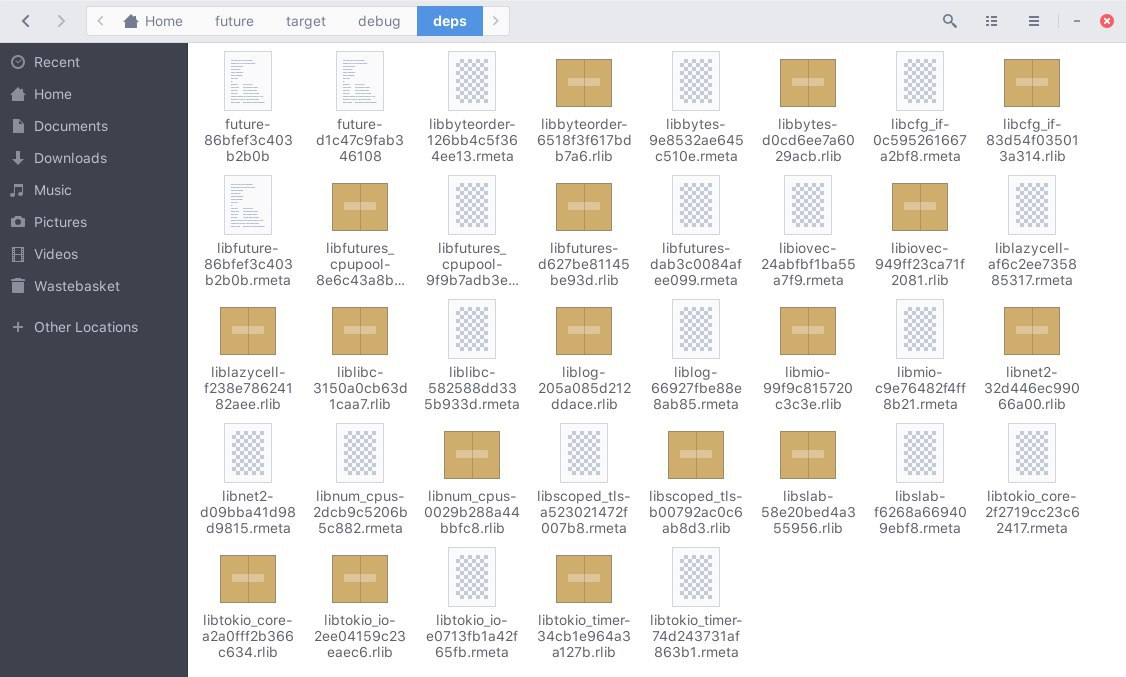This screenshot has width=1126, height=677.
Task: Expand path bar with left chevron
Action: 101,21
